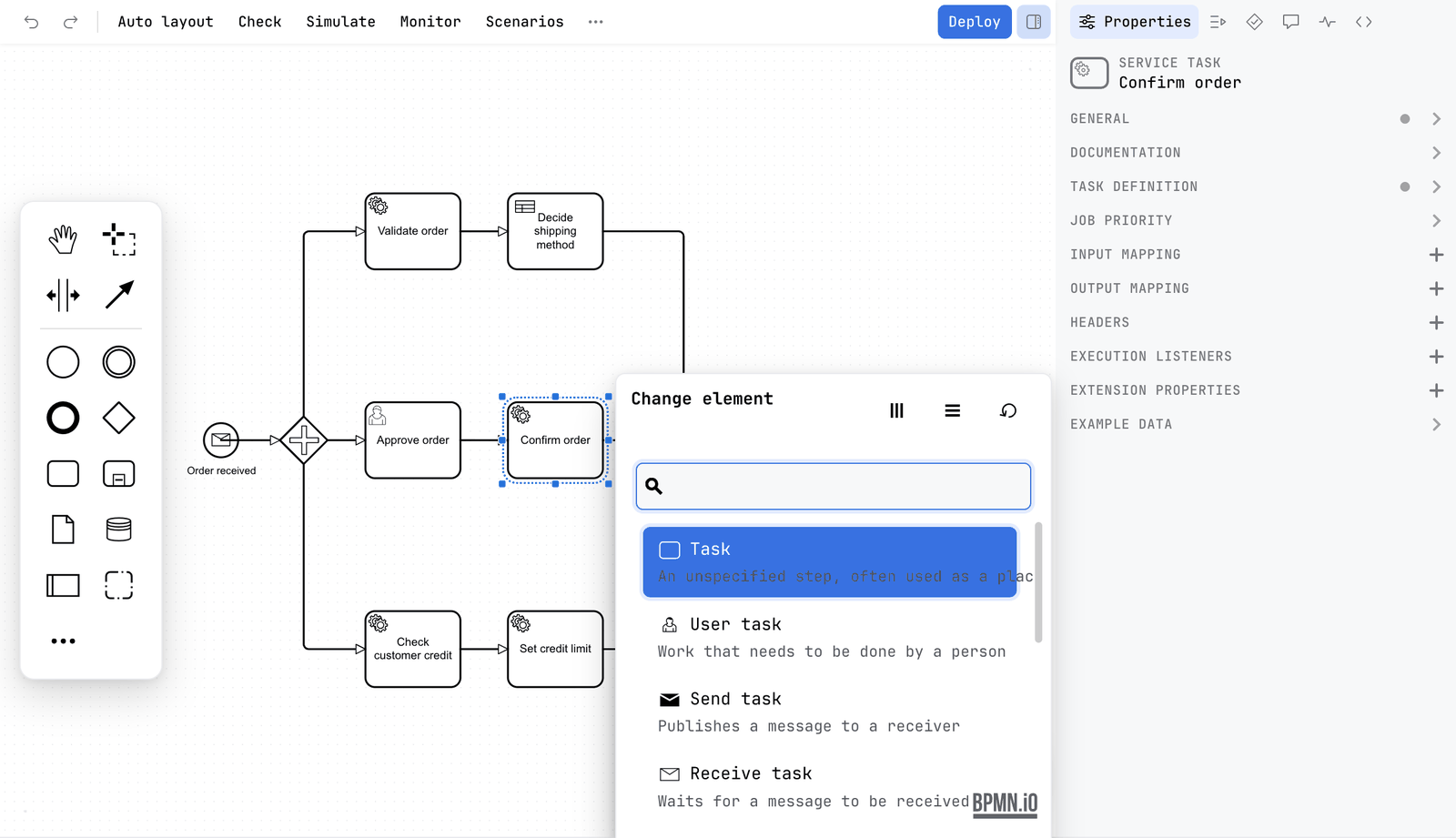Create an Intermediate event from palette

click(119, 362)
